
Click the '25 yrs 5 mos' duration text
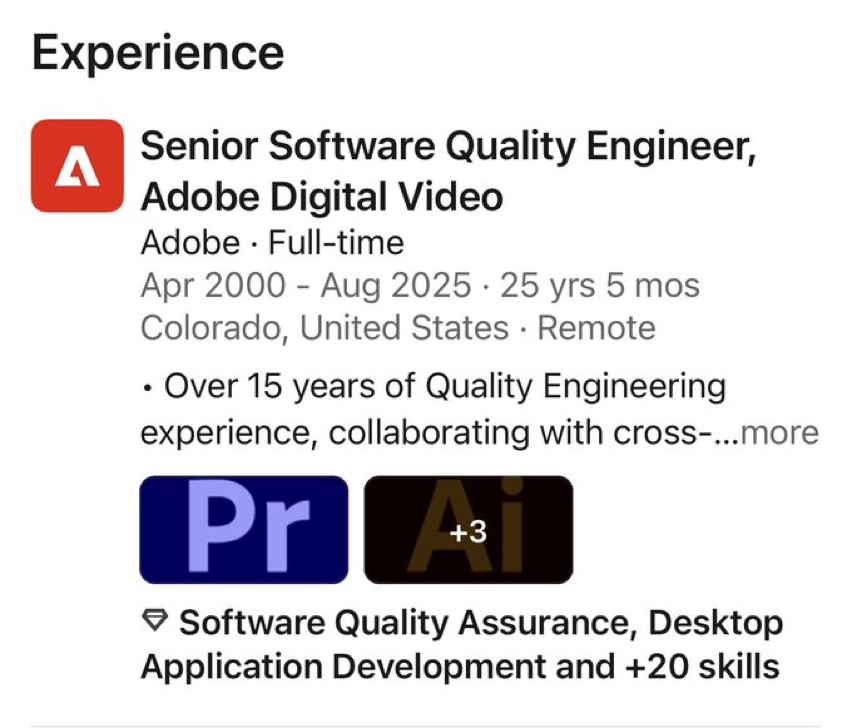[600, 286]
